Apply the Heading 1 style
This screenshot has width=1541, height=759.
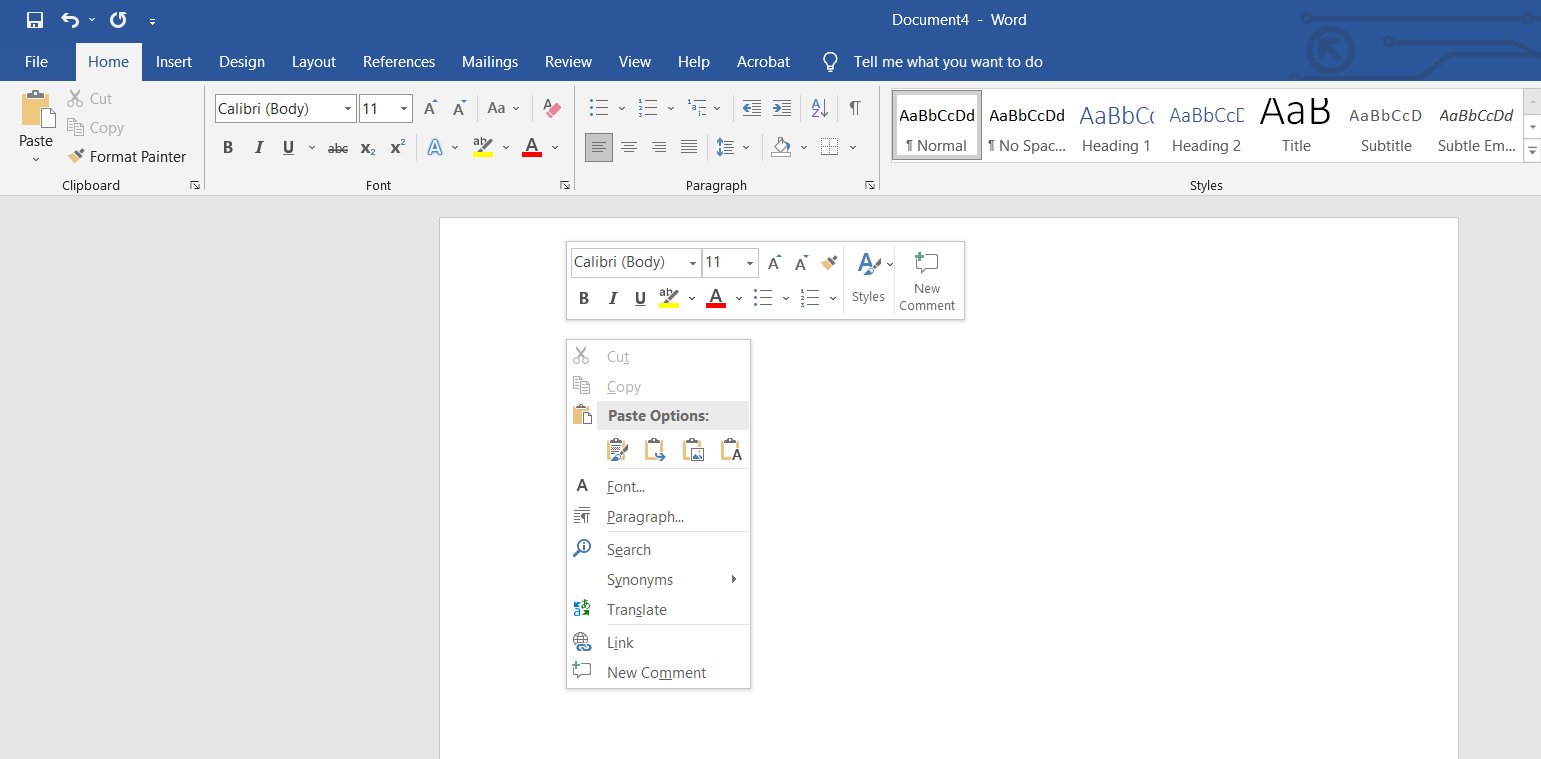click(x=1115, y=124)
